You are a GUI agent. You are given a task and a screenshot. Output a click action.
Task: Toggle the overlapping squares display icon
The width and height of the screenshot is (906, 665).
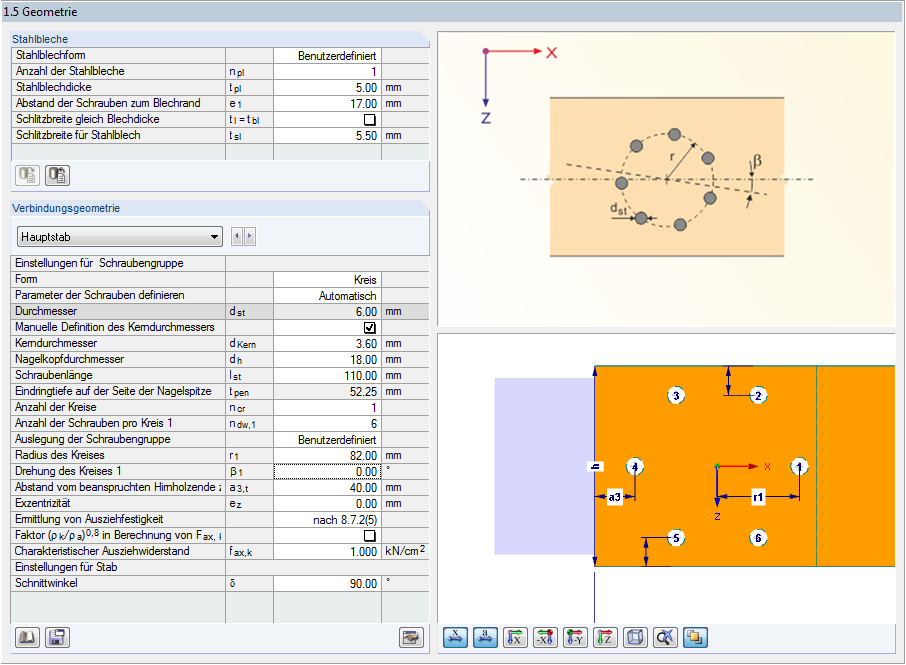pyautogui.click(x=695, y=638)
